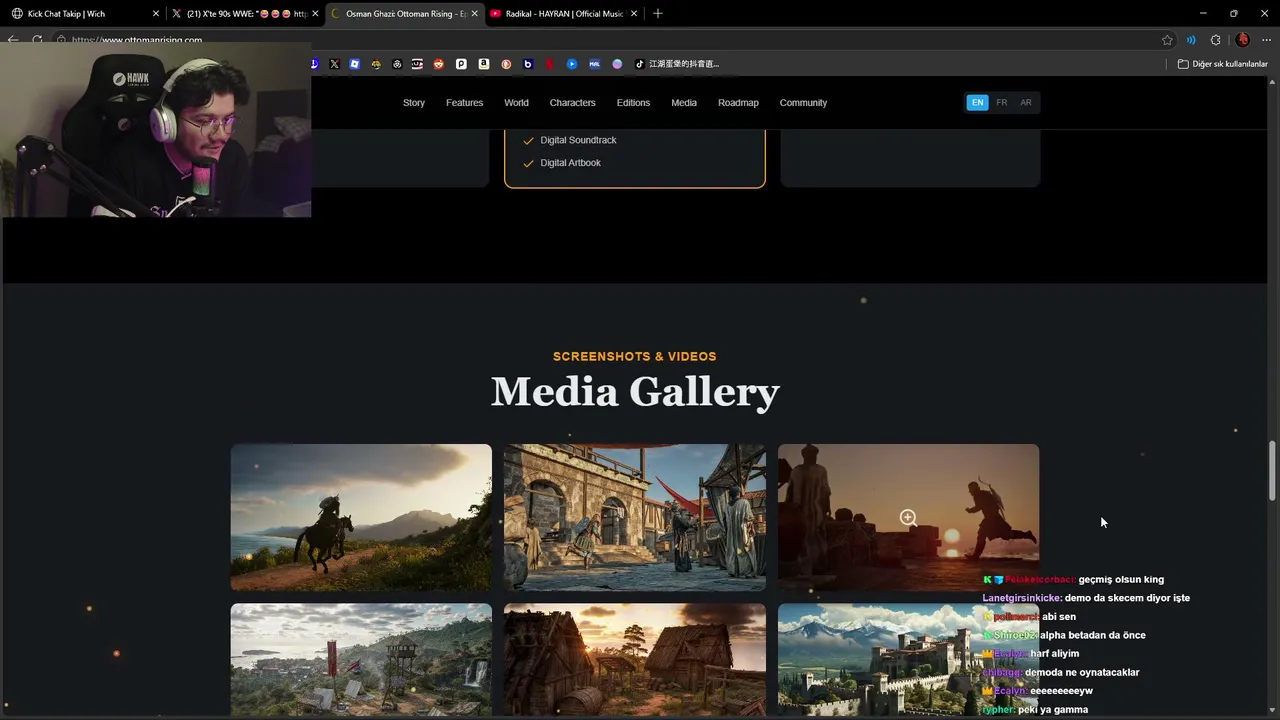Go to the World section
The image size is (1280, 720).
coord(516,103)
